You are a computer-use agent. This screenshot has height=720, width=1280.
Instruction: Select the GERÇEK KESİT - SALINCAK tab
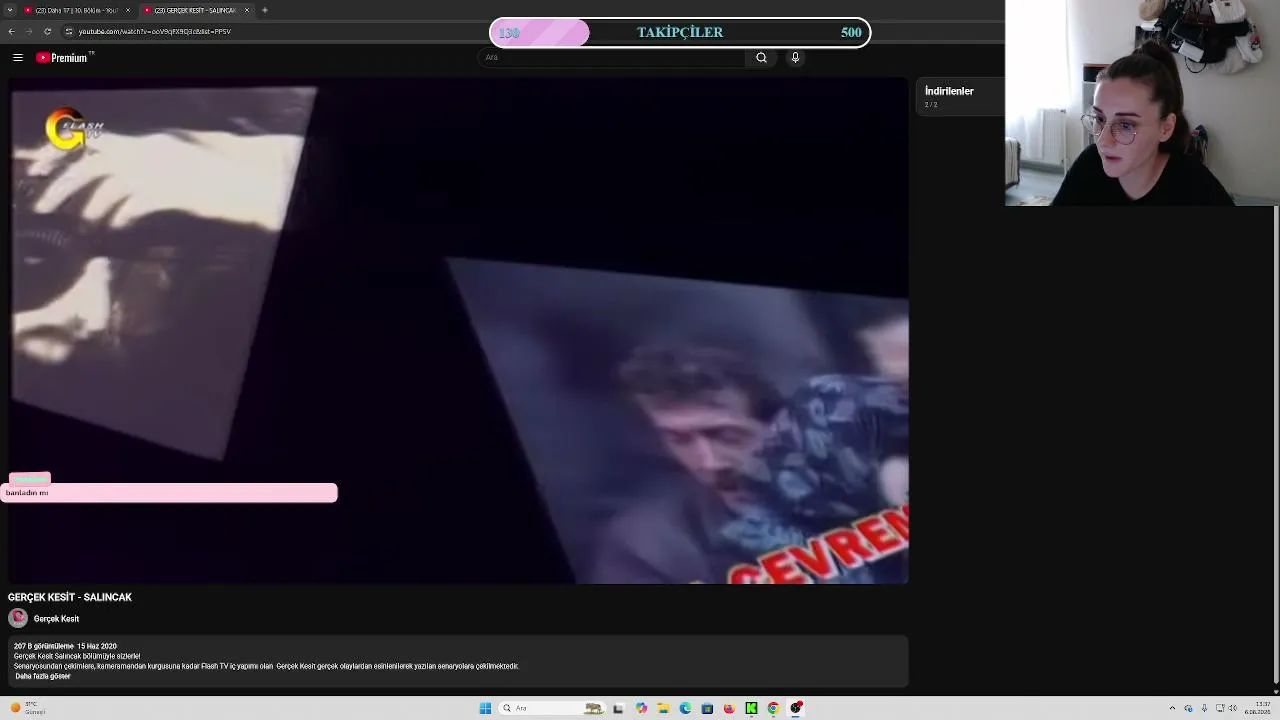(195, 10)
